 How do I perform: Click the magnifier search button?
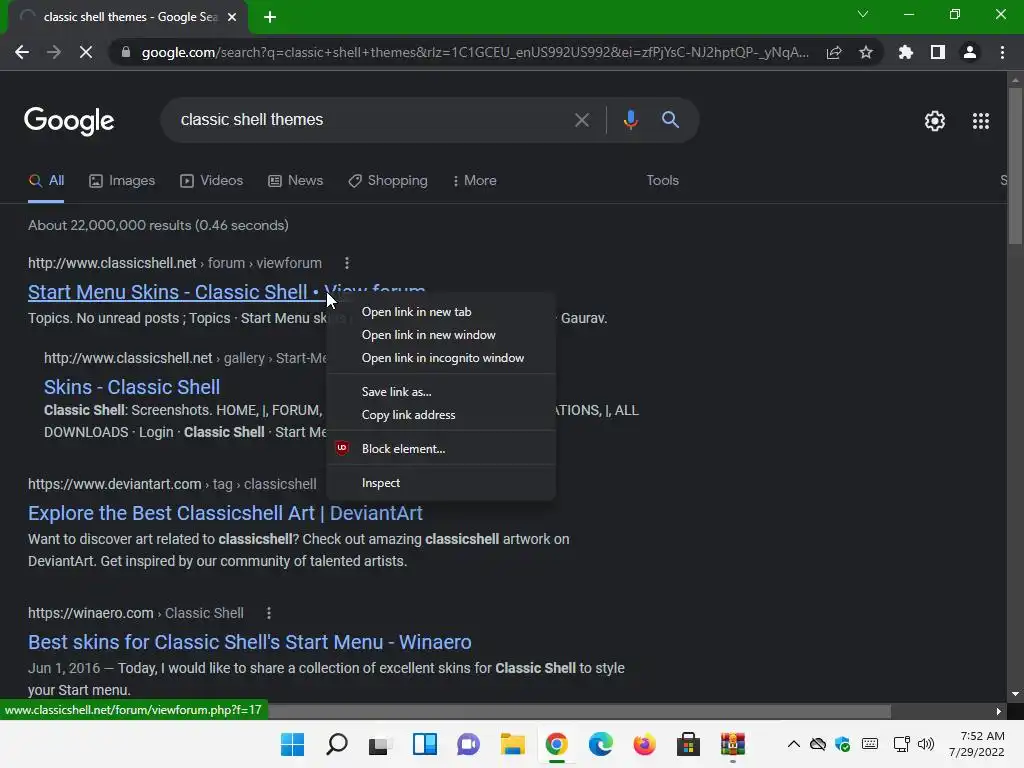tap(670, 120)
